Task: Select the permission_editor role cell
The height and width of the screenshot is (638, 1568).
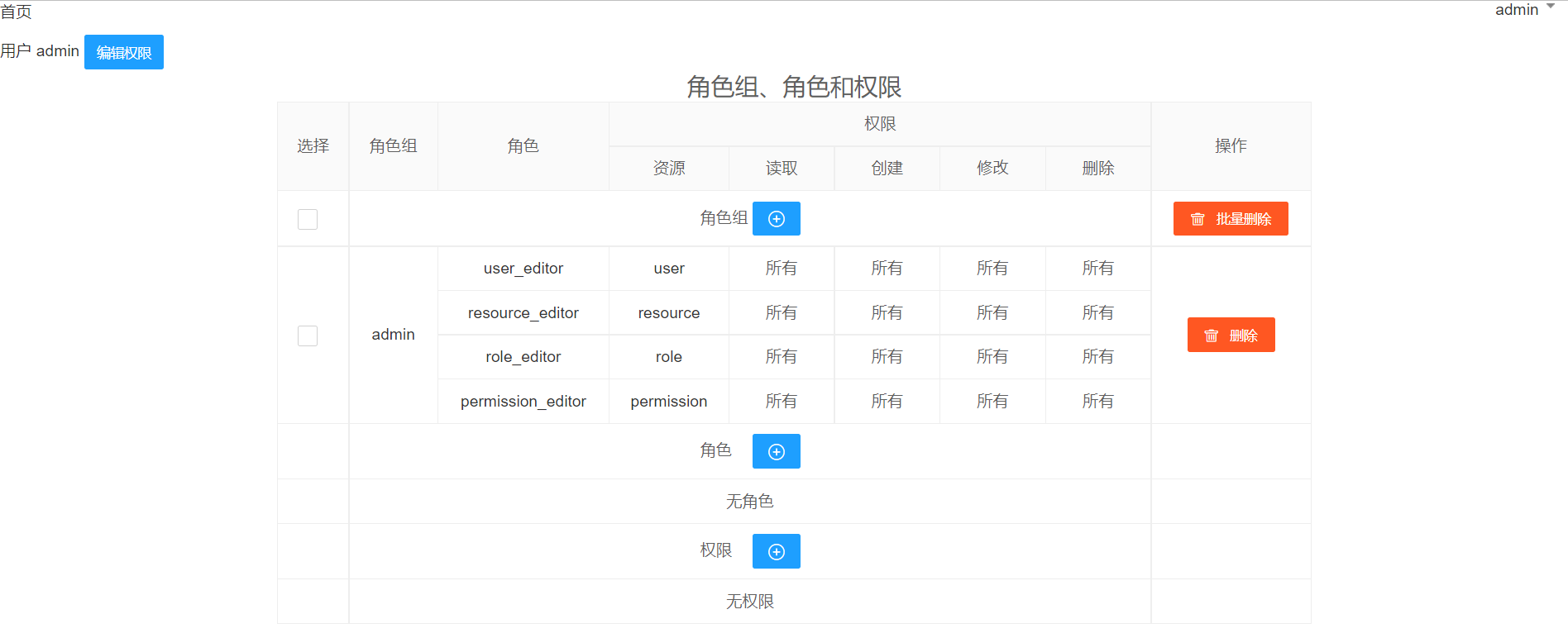Action: [x=523, y=402]
